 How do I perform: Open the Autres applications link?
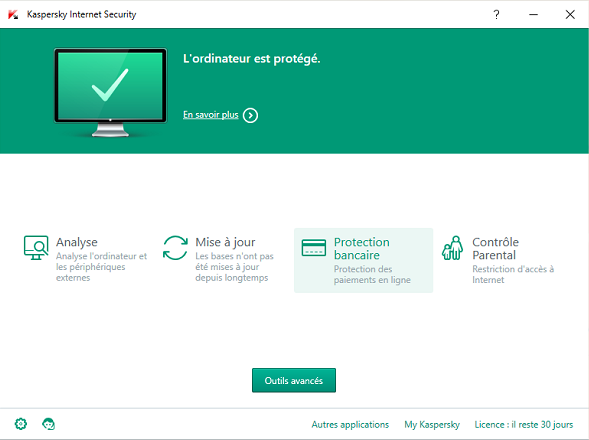350,425
